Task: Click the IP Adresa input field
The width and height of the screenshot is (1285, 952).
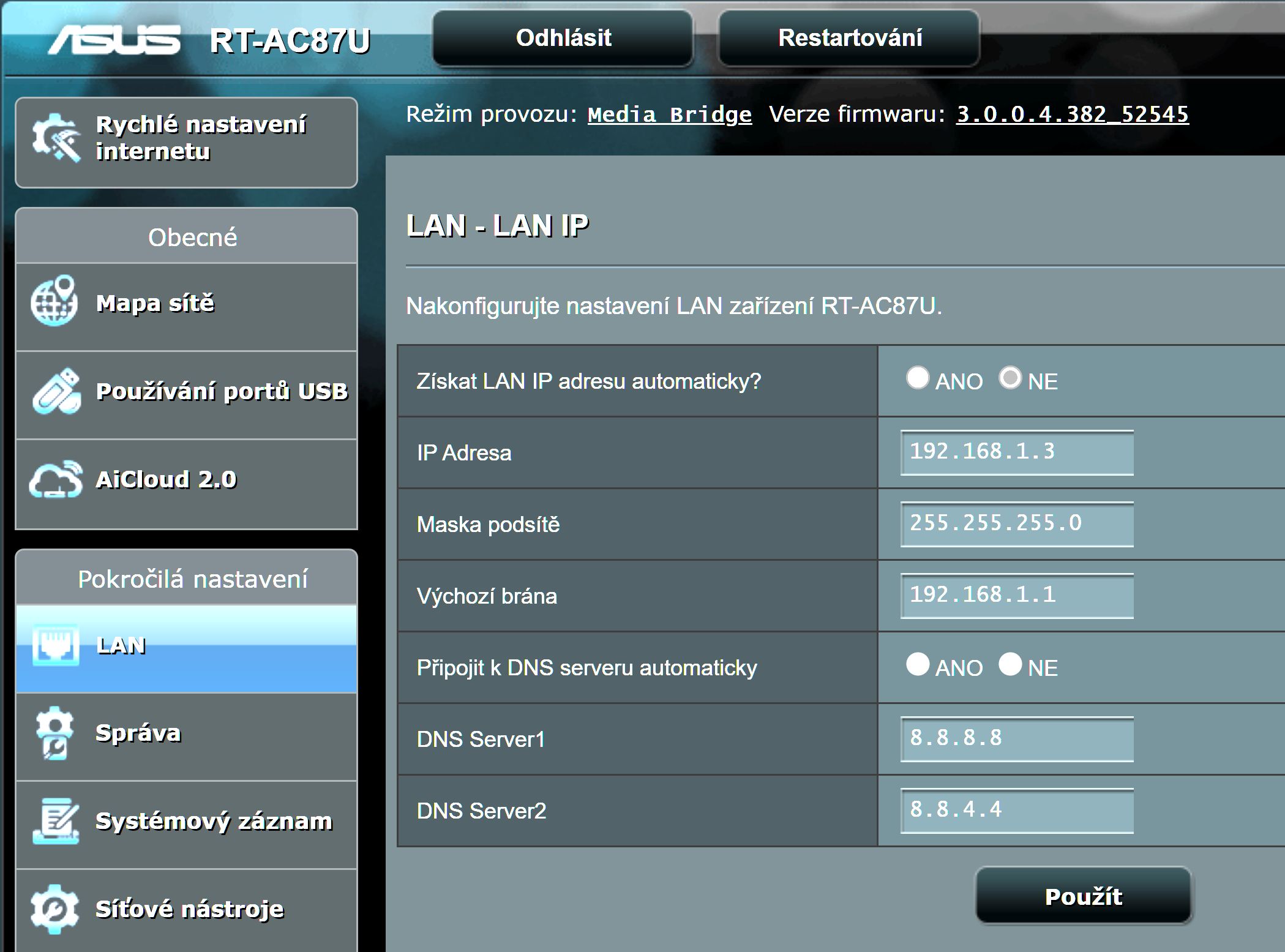Action: tap(1016, 452)
